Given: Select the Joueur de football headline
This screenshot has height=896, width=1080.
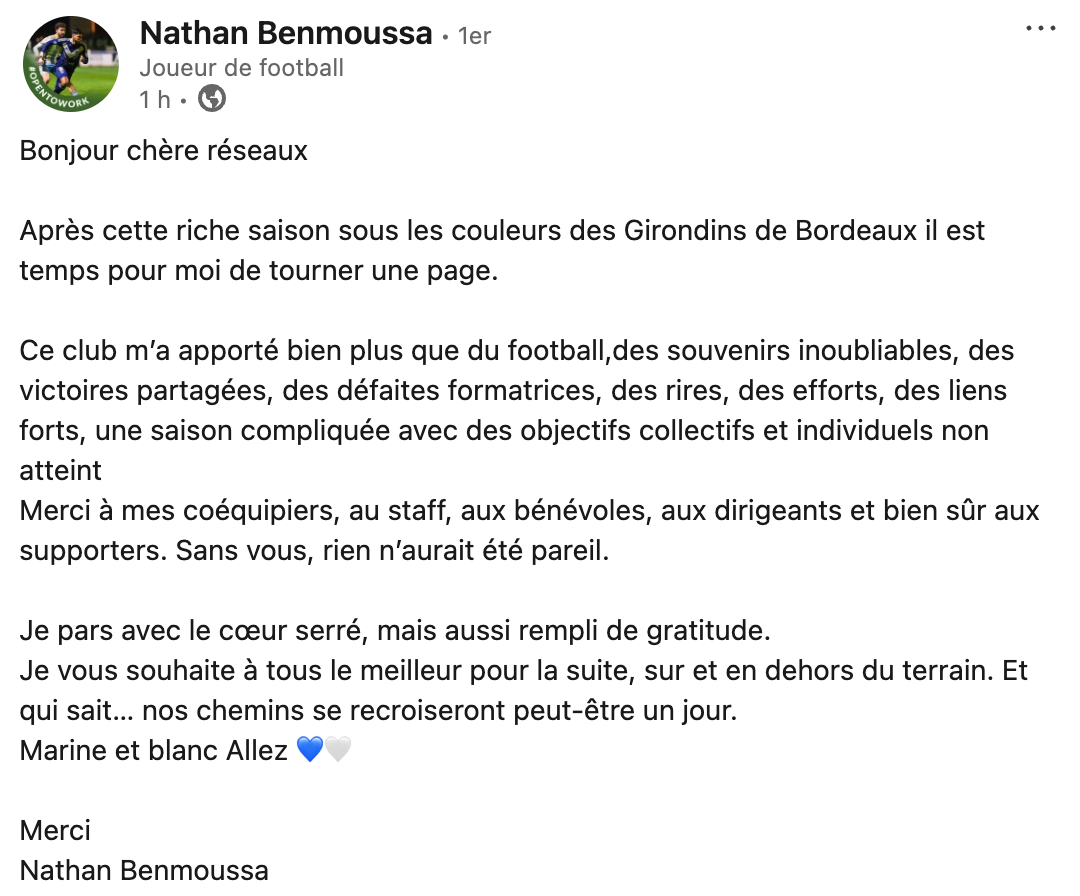Looking at the screenshot, I should click(241, 68).
